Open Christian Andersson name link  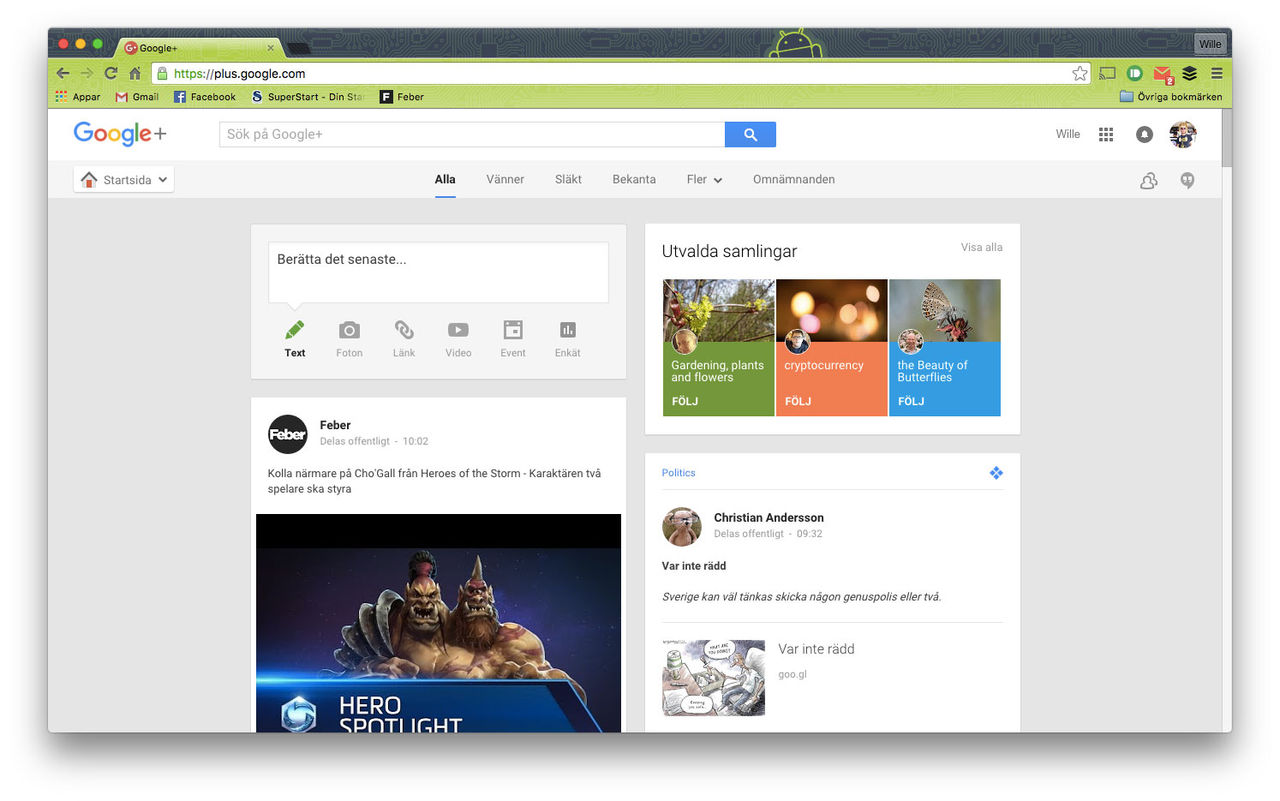tap(769, 518)
